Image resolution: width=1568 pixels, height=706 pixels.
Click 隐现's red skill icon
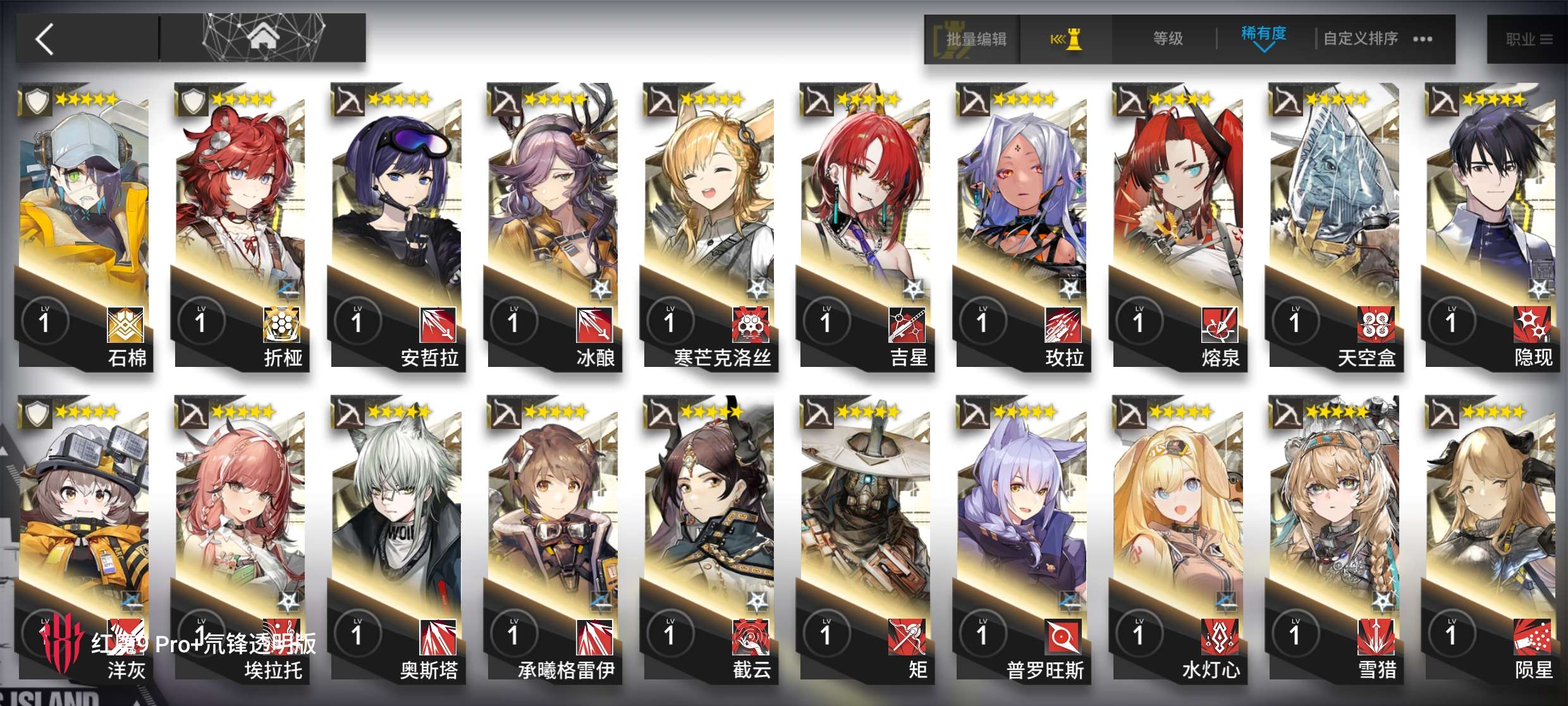point(1532,325)
